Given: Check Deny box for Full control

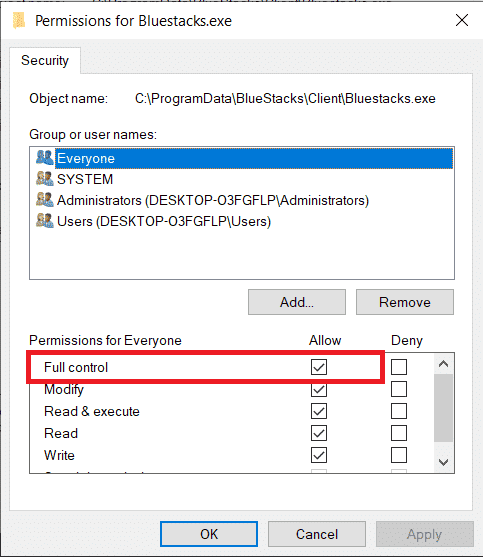Looking at the screenshot, I should 399,367.
